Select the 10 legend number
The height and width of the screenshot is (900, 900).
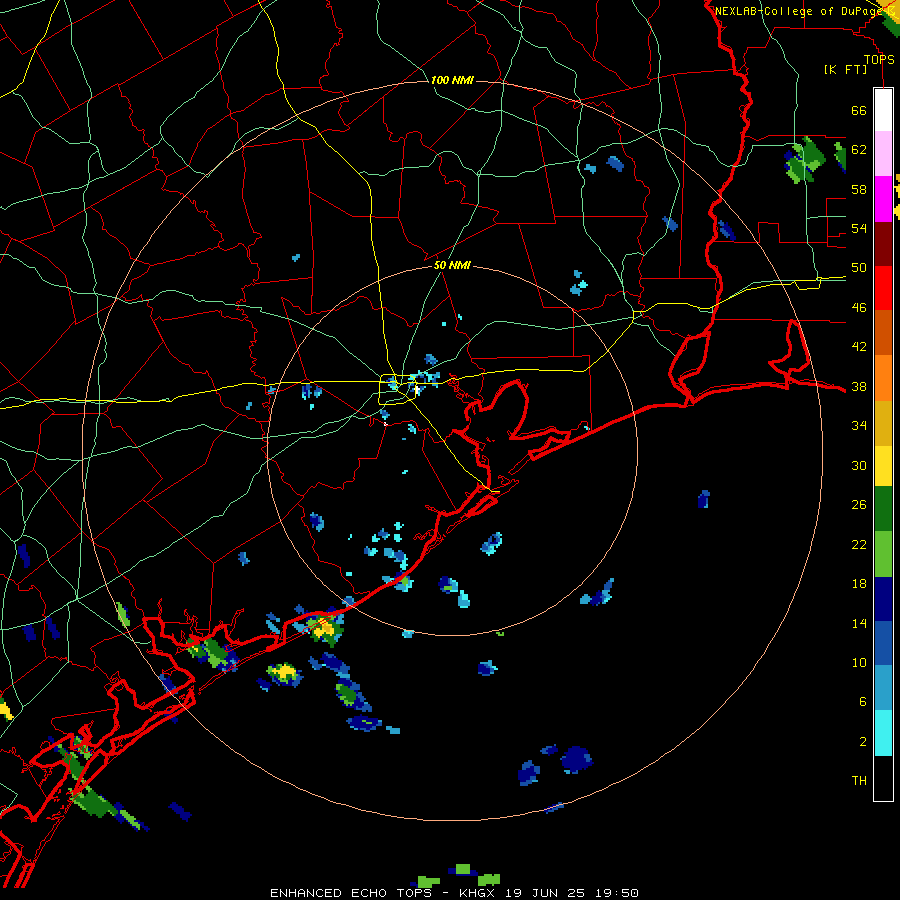pos(859,662)
